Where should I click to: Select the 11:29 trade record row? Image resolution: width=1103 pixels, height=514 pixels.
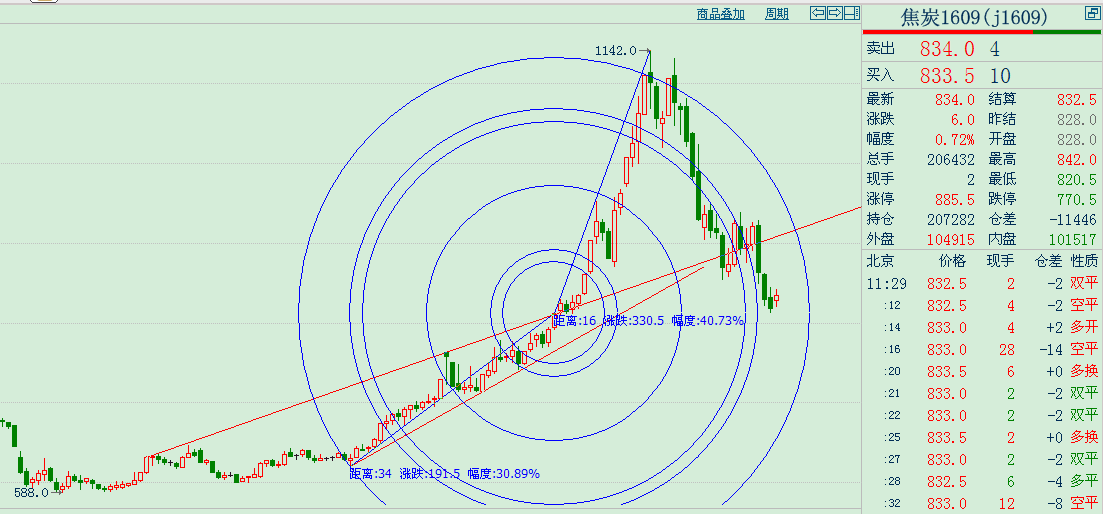point(981,283)
